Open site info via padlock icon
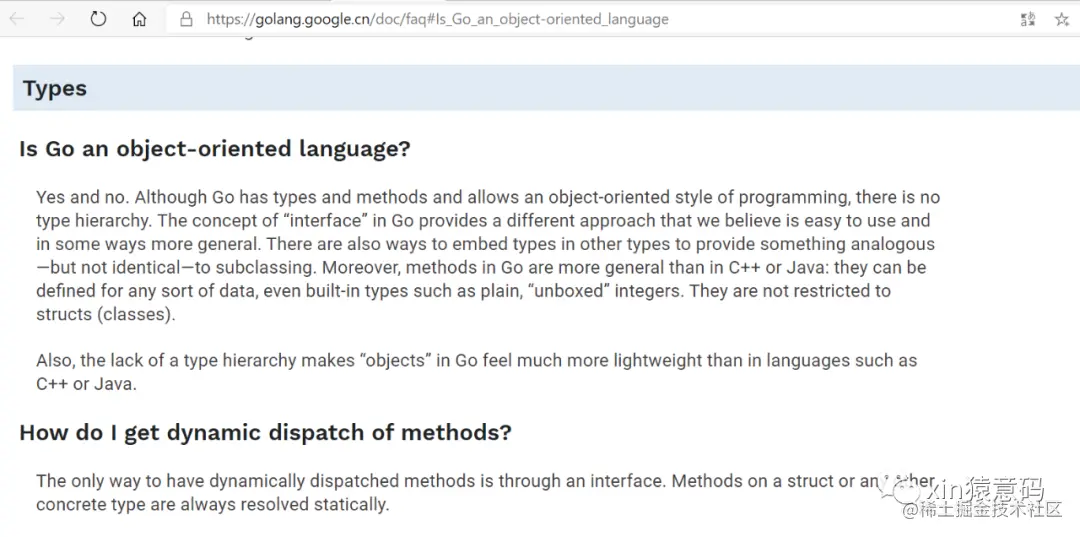 pos(186,19)
